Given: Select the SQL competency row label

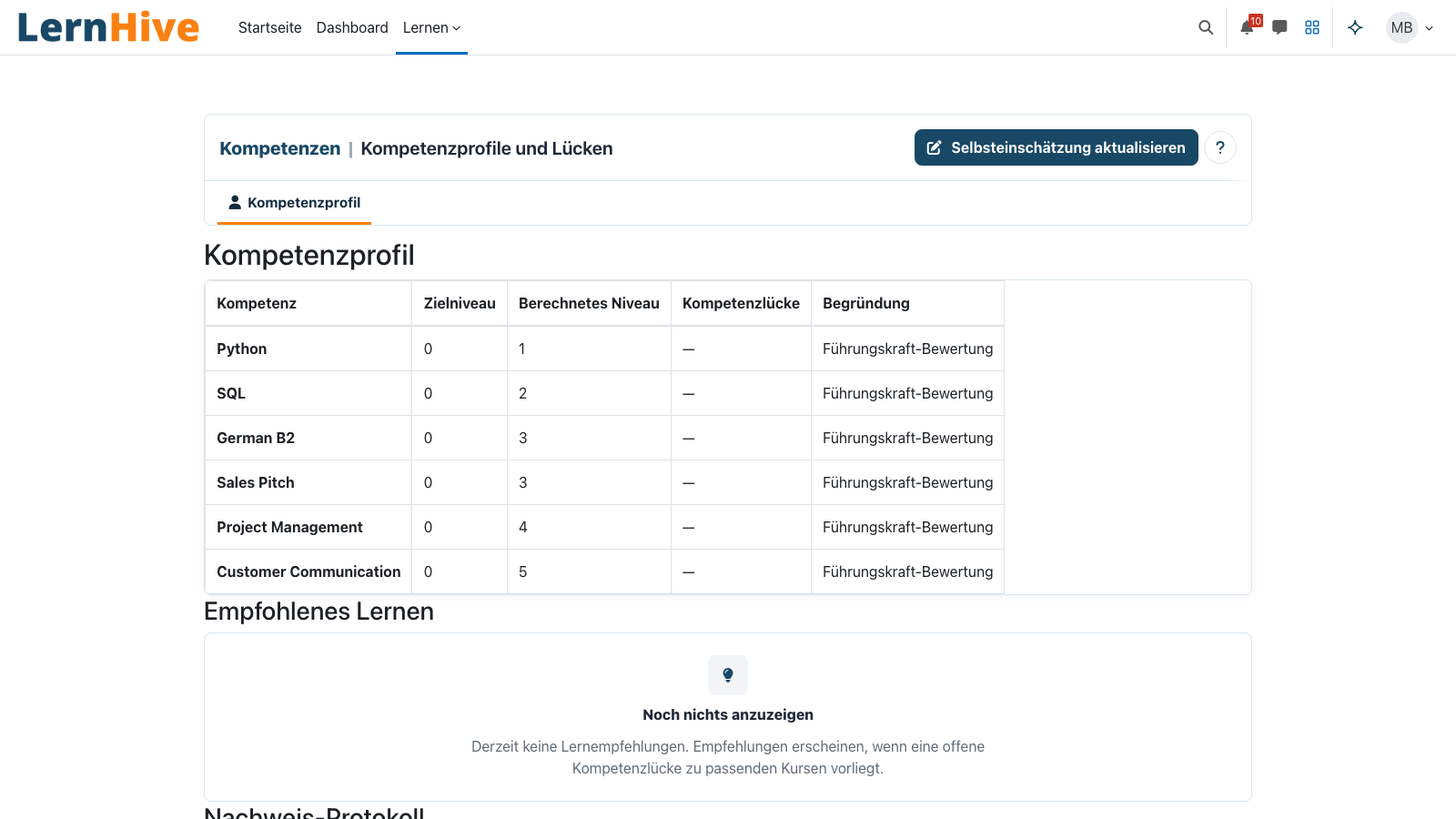Looking at the screenshot, I should click(x=231, y=393).
